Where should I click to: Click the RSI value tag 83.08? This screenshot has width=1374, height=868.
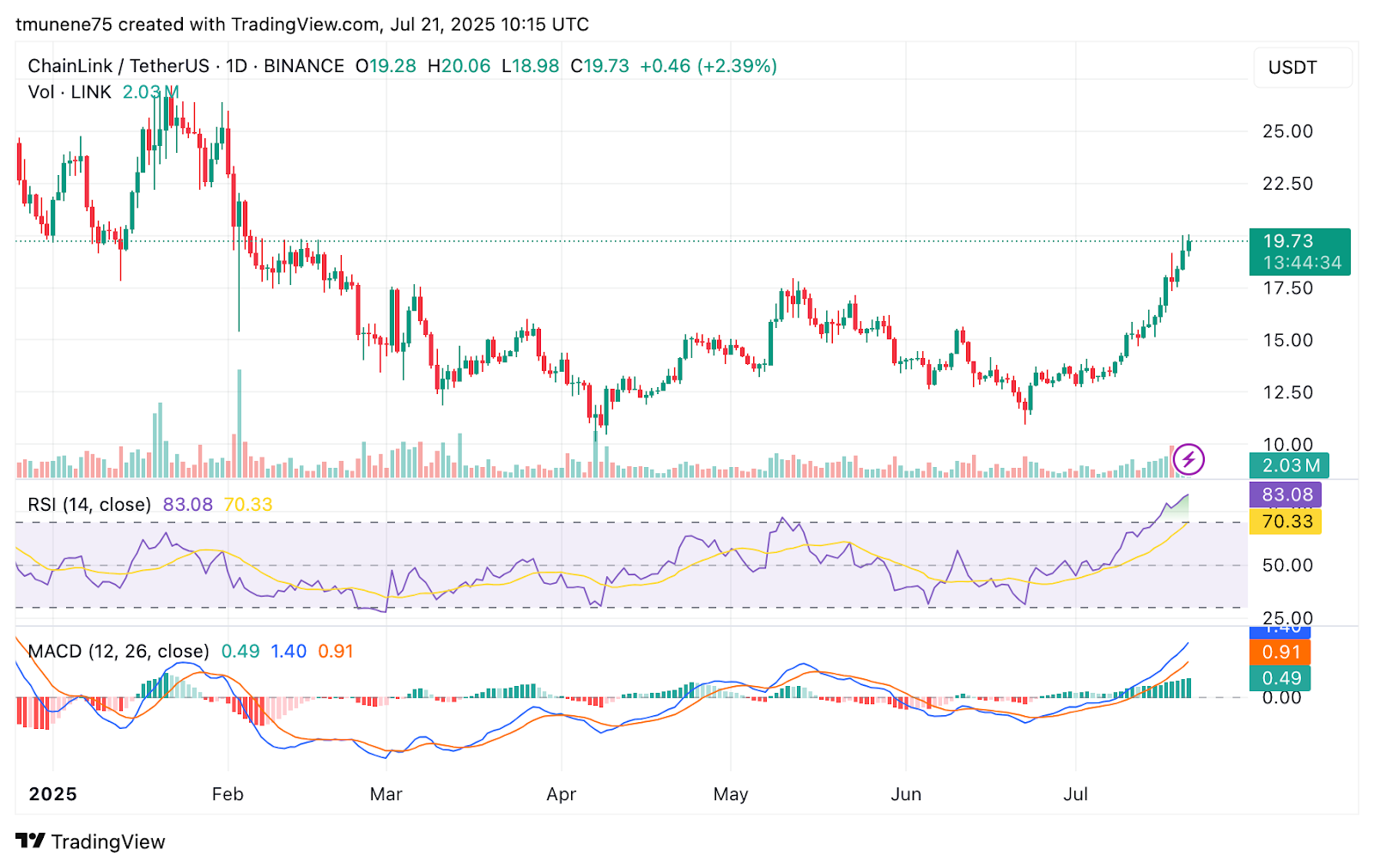pyautogui.click(x=1286, y=495)
